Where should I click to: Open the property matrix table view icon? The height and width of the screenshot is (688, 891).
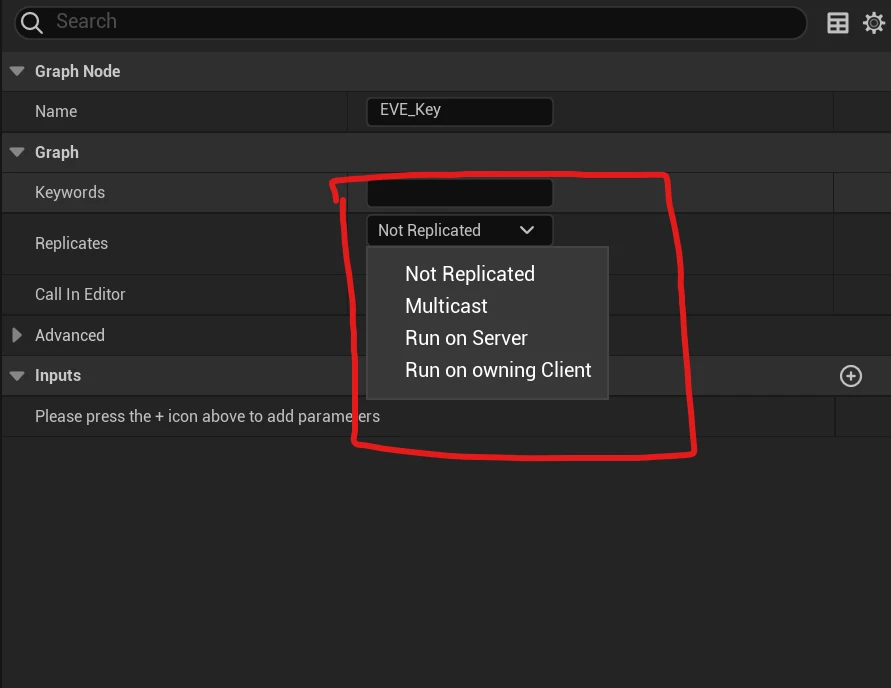[838, 23]
